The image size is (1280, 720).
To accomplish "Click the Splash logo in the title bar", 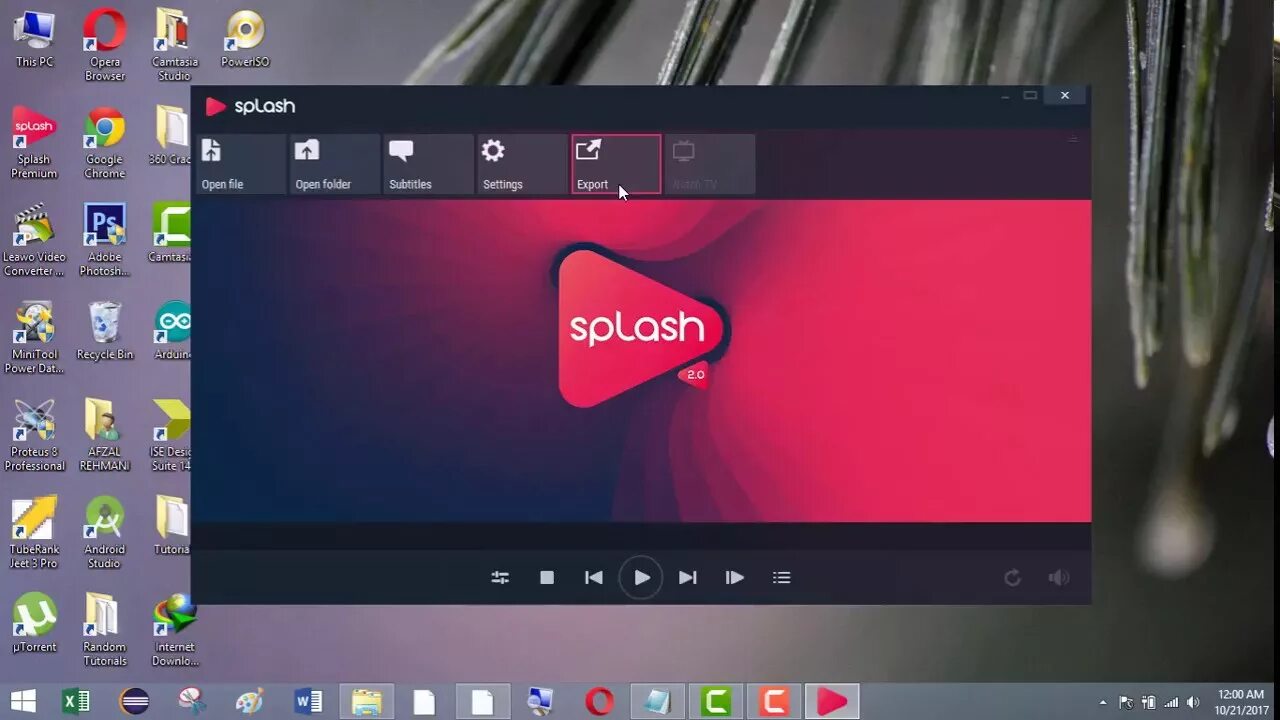I will 250,106.
